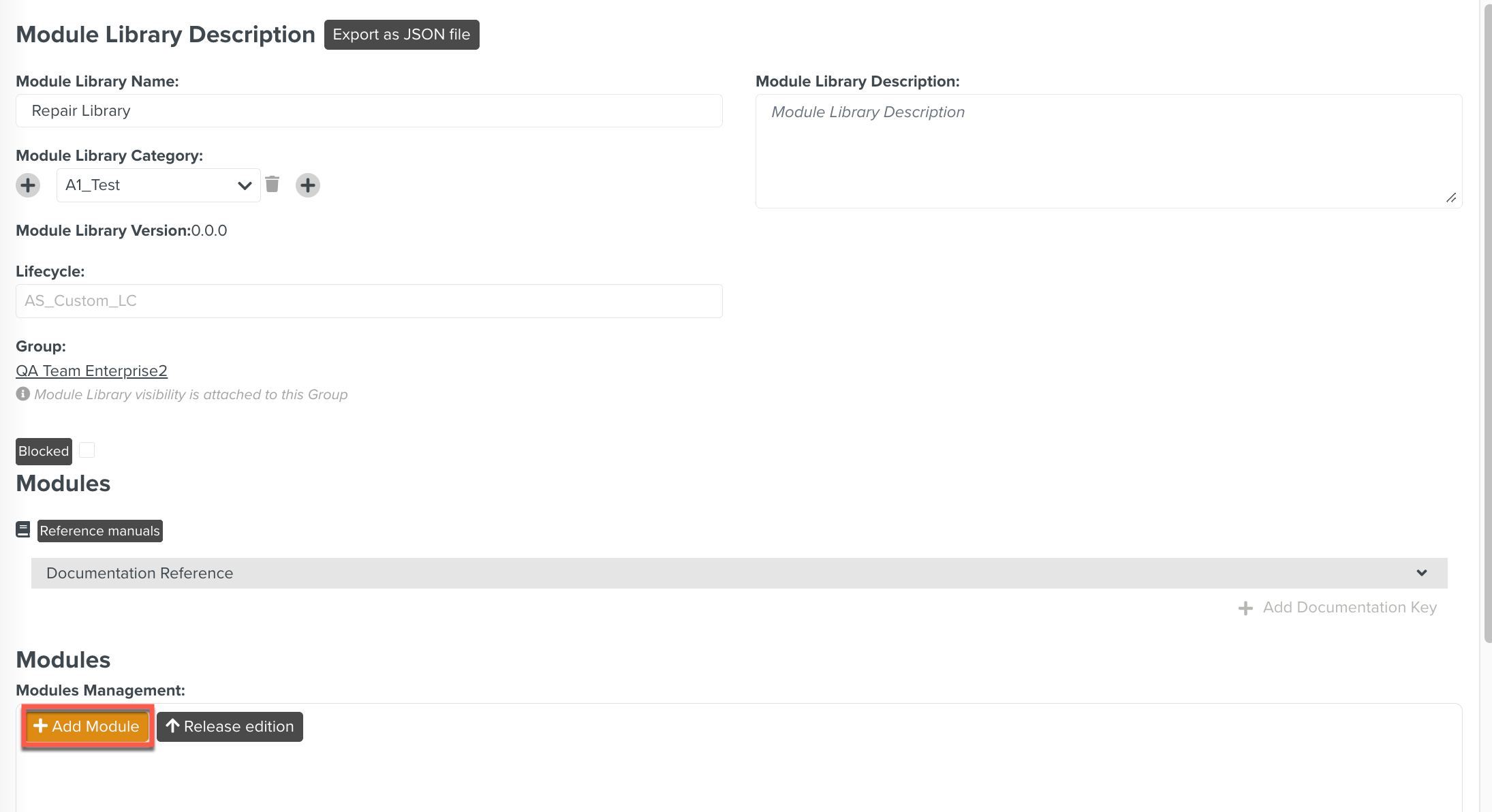Focus the Module Library Description textarea
Screen dimensions: 1492x812
point(1108,151)
